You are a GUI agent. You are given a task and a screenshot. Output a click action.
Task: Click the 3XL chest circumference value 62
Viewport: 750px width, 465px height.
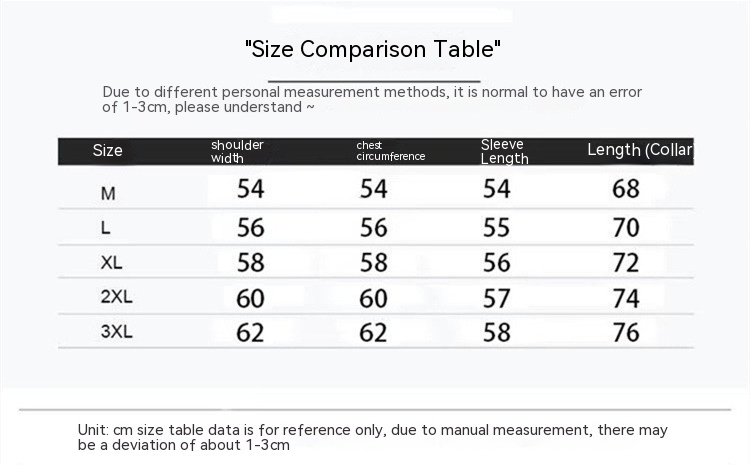[373, 333]
